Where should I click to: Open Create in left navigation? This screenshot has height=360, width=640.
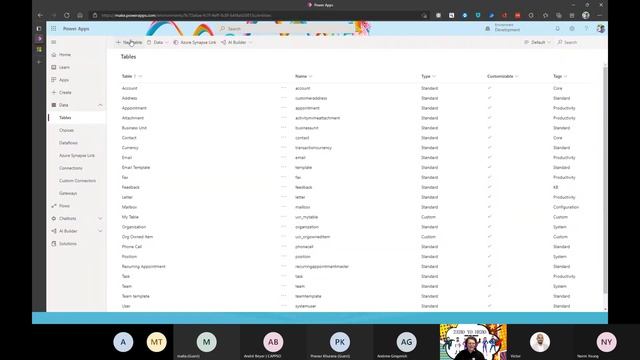click(65, 93)
